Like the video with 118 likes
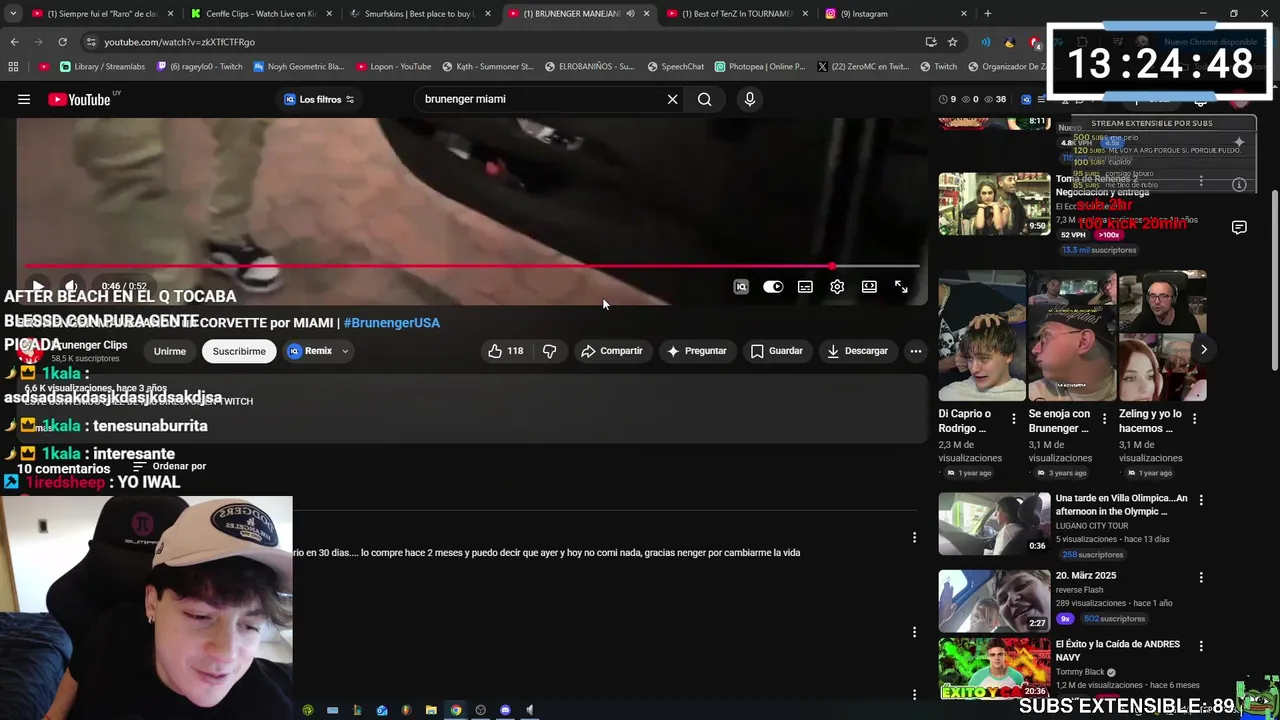Viewport: 1280px width, 720px height. coord(506,351)
